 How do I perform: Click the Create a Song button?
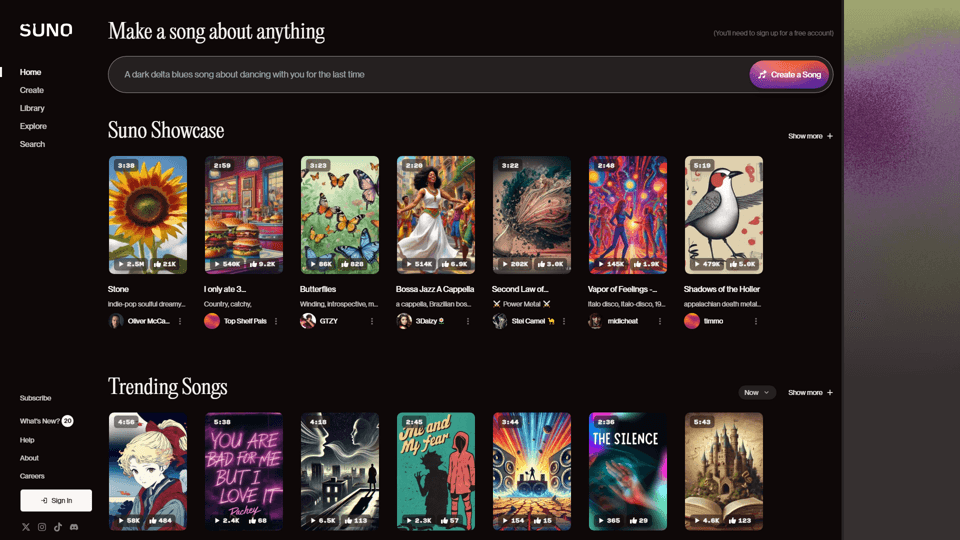pyautogui.click(x=789, y=75)
